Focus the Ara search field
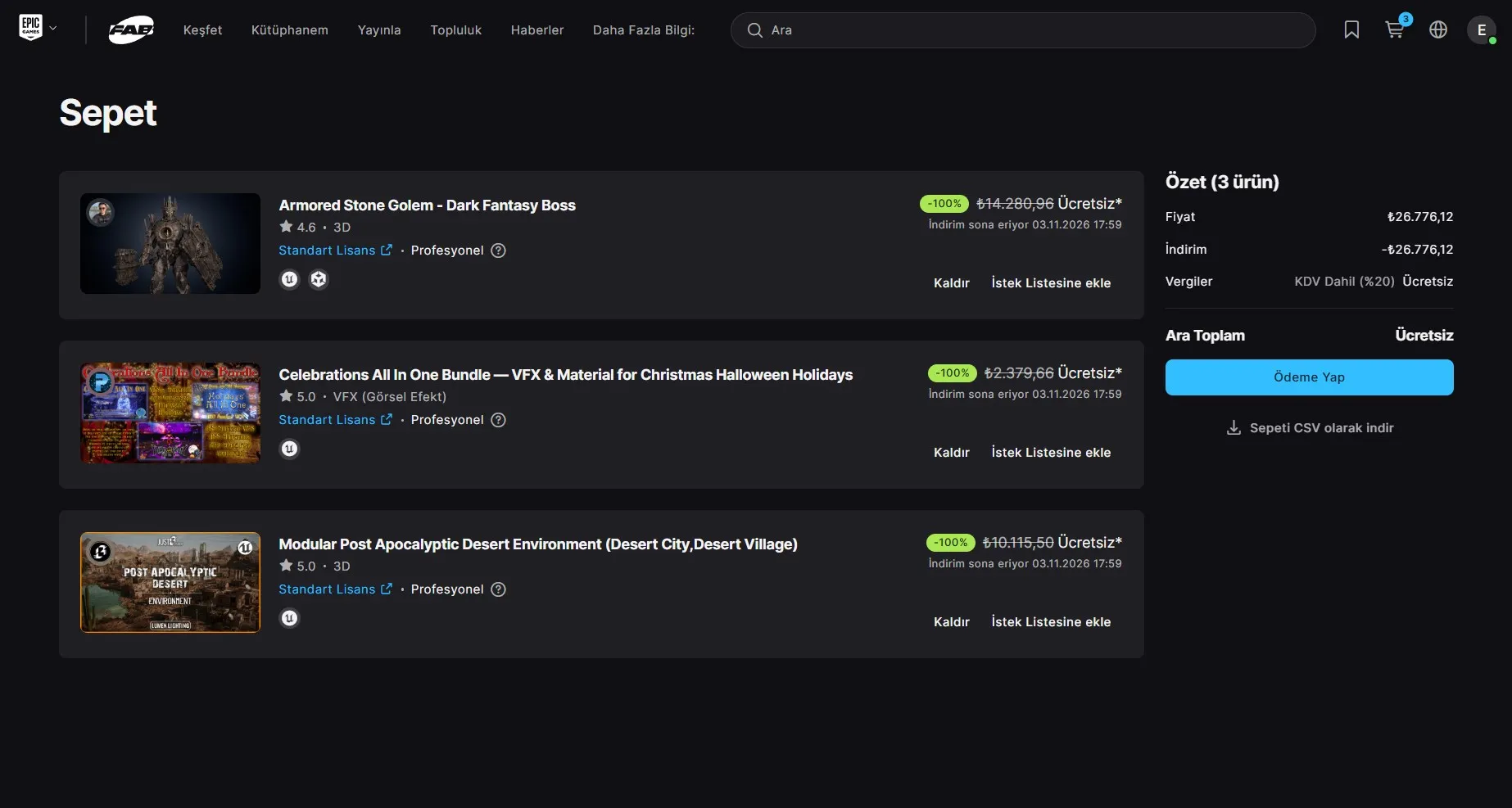 pyautogui.click(x=1023, y=30)
